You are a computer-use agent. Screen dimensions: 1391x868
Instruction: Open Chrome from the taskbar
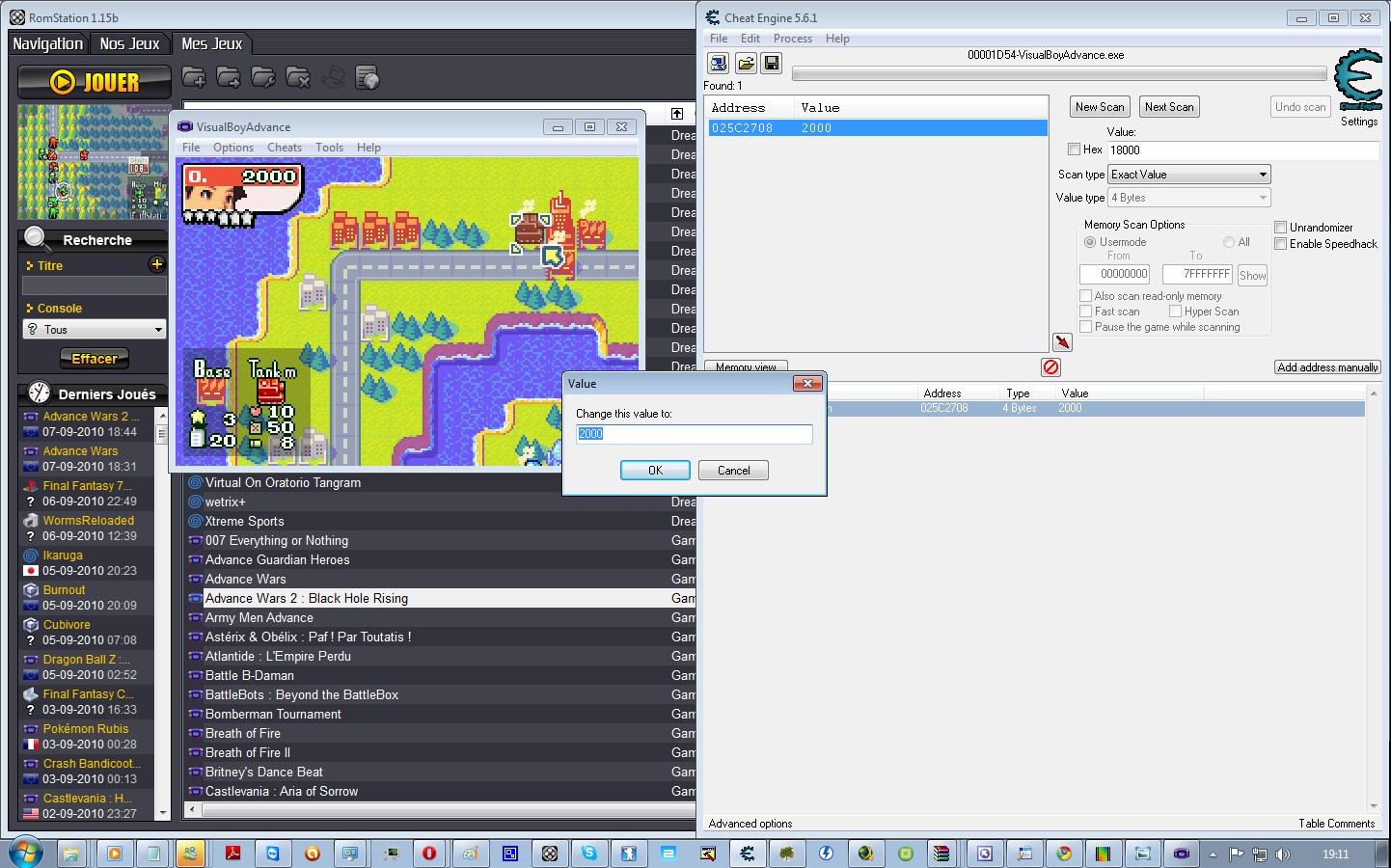[x=1064, y=854]
